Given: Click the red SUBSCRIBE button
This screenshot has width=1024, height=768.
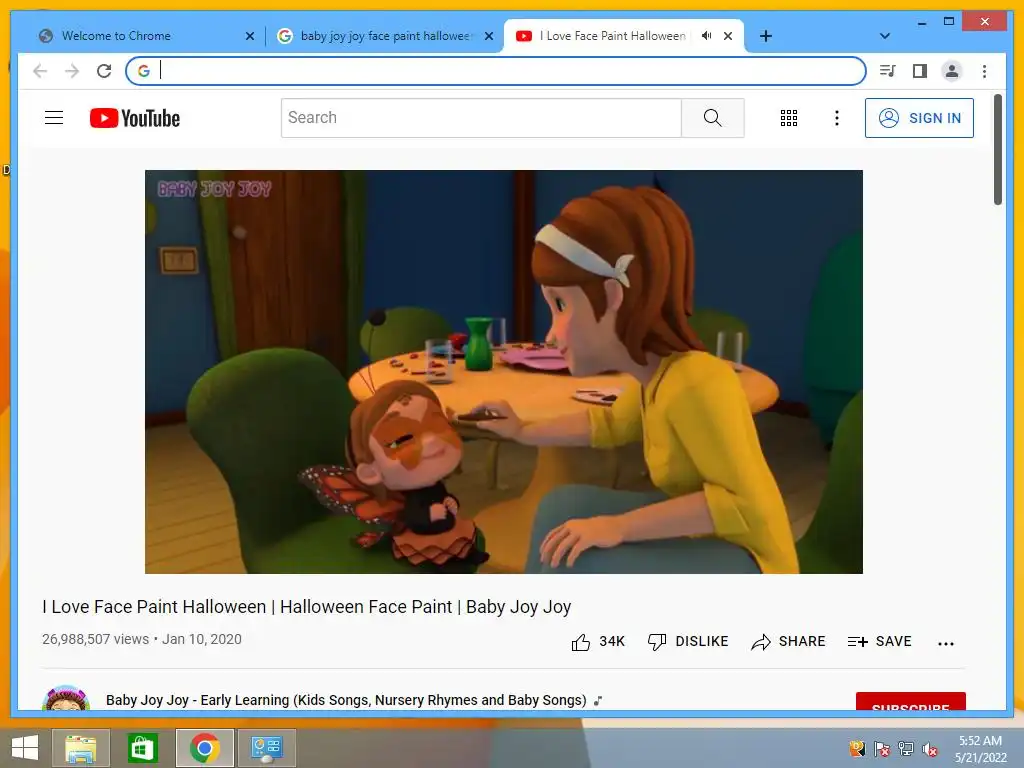Looking at the screenshot, I should tap(910, 702).
